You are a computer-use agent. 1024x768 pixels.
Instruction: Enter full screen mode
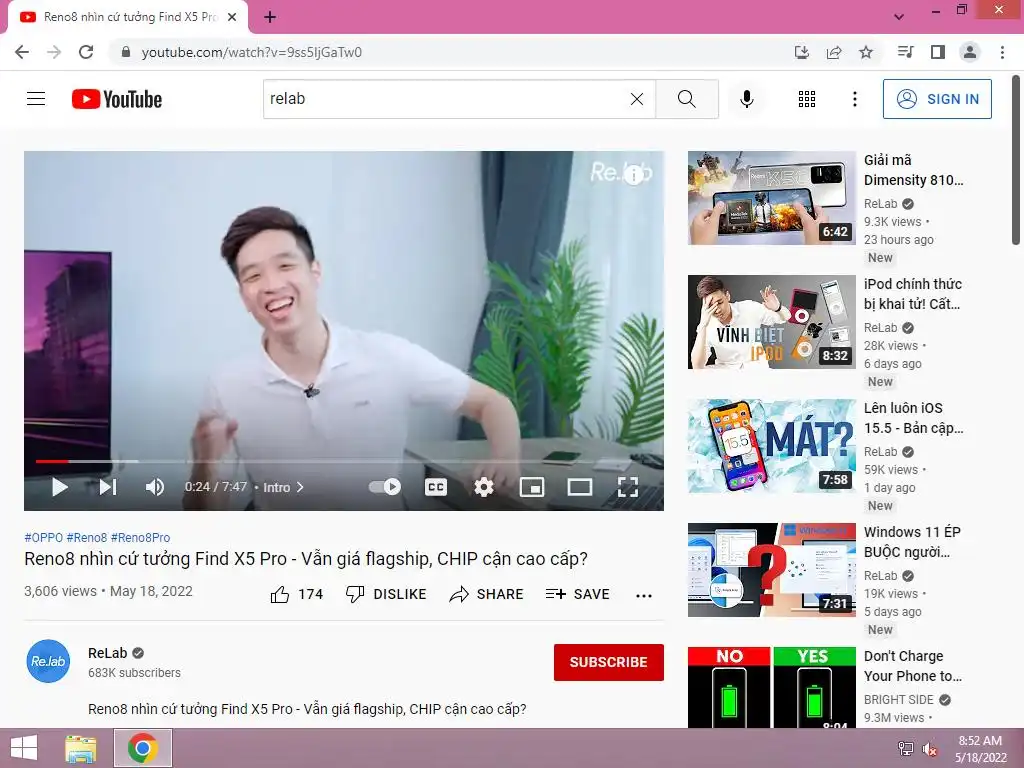[x=628, y=487]
